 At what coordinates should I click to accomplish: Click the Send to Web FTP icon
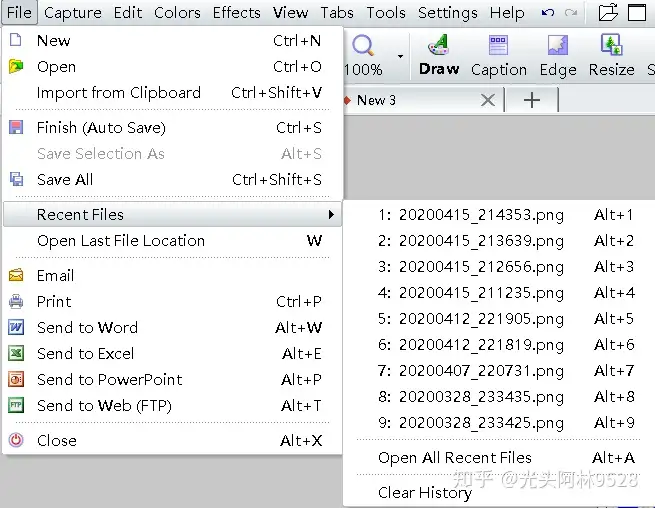click(16, 405)
